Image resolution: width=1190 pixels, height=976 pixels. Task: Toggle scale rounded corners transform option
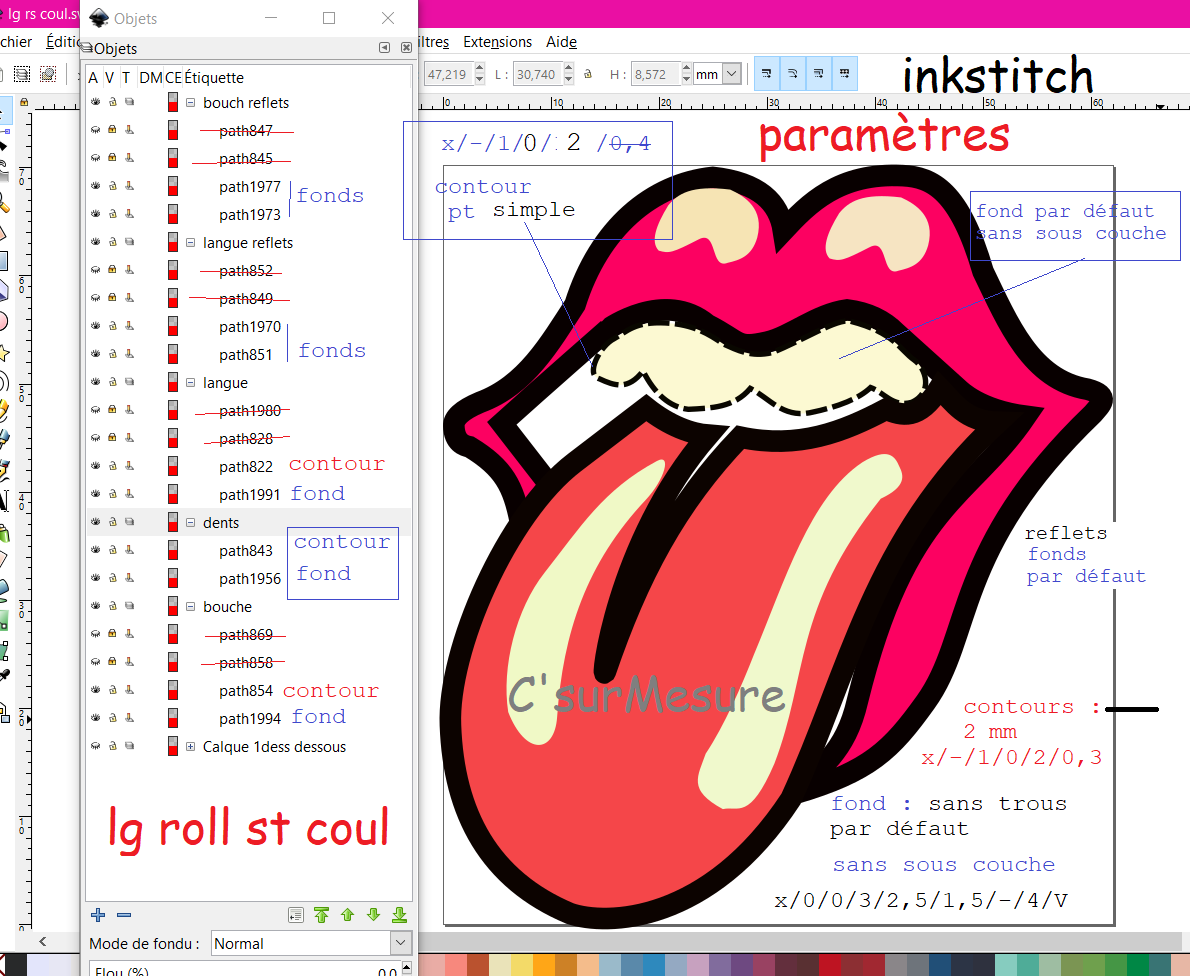792,74
